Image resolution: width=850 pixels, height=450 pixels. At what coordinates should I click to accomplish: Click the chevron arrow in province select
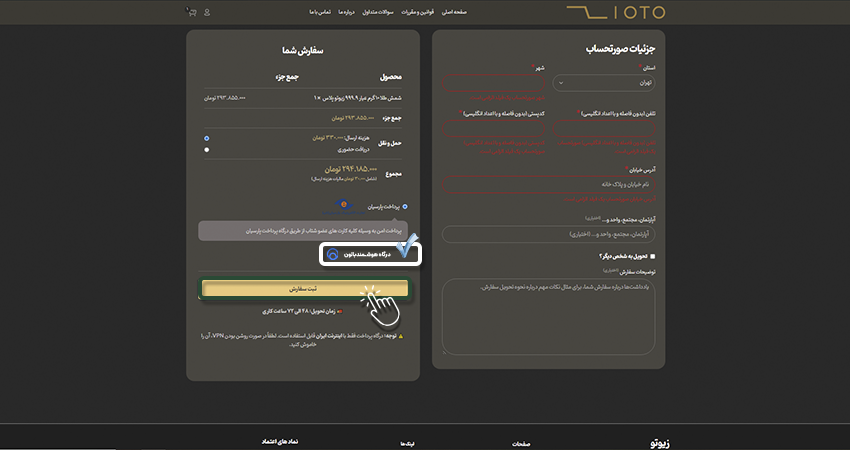(x=561, y=83)
